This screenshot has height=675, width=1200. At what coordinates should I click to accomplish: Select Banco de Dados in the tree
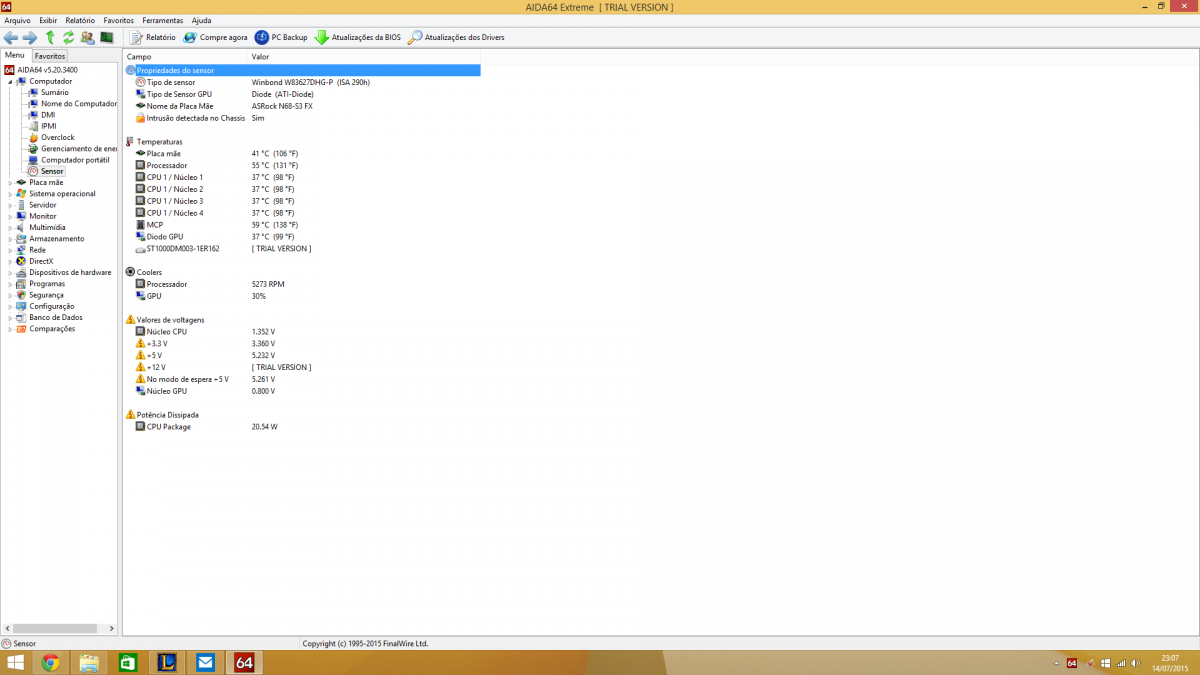click(x=56, y=317)
